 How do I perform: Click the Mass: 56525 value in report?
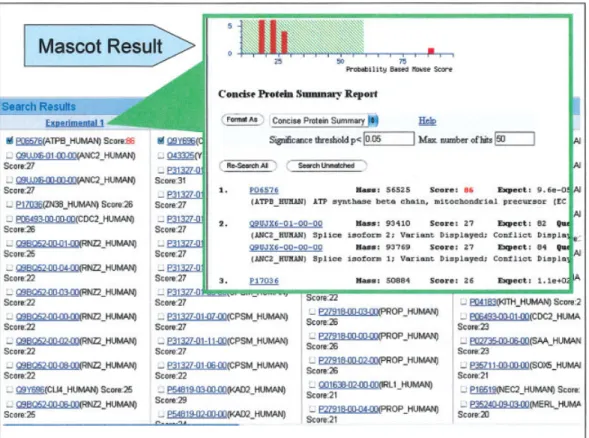[x=399, y=190]
